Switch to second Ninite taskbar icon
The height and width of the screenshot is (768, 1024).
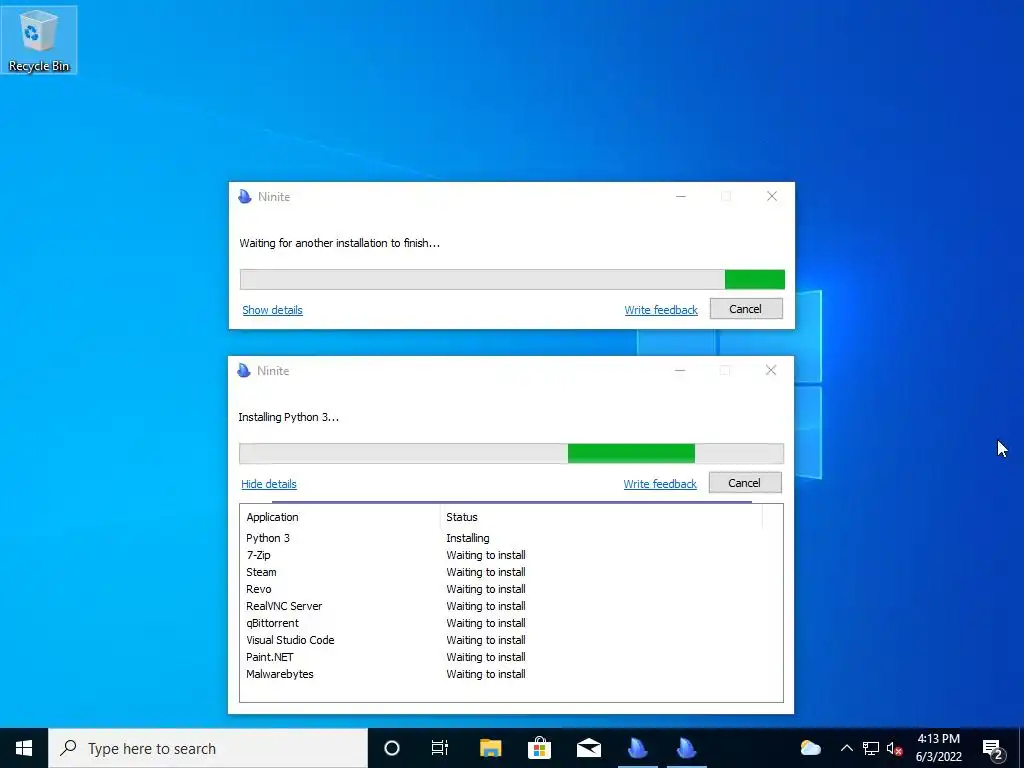pos(686,748)
